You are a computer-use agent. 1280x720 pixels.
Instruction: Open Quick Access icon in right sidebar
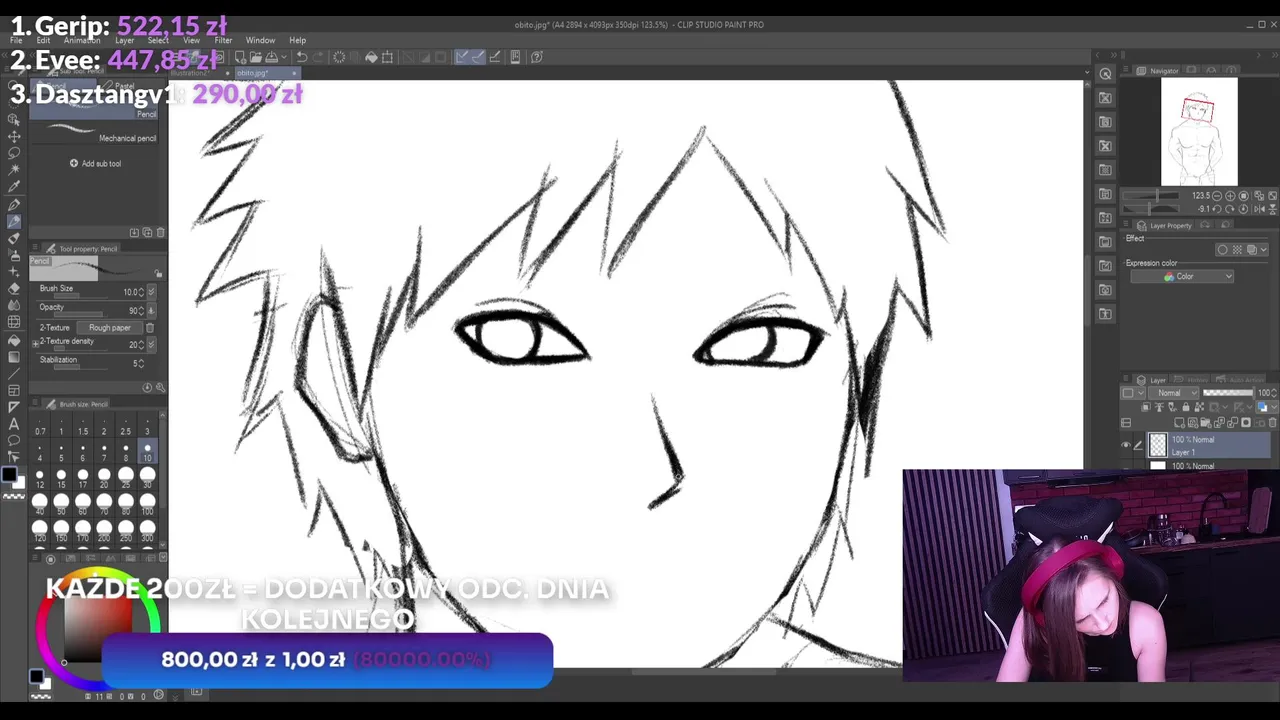pos(1105,74)
